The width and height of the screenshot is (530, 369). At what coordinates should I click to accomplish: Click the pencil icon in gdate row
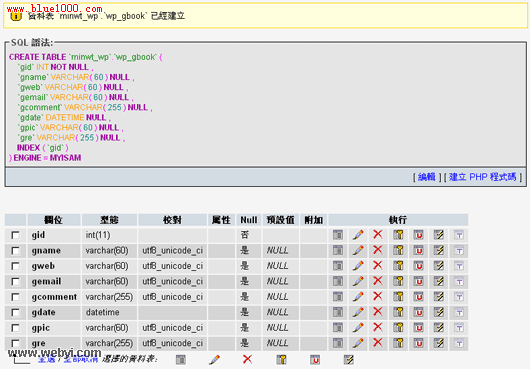tap(358, 312)
